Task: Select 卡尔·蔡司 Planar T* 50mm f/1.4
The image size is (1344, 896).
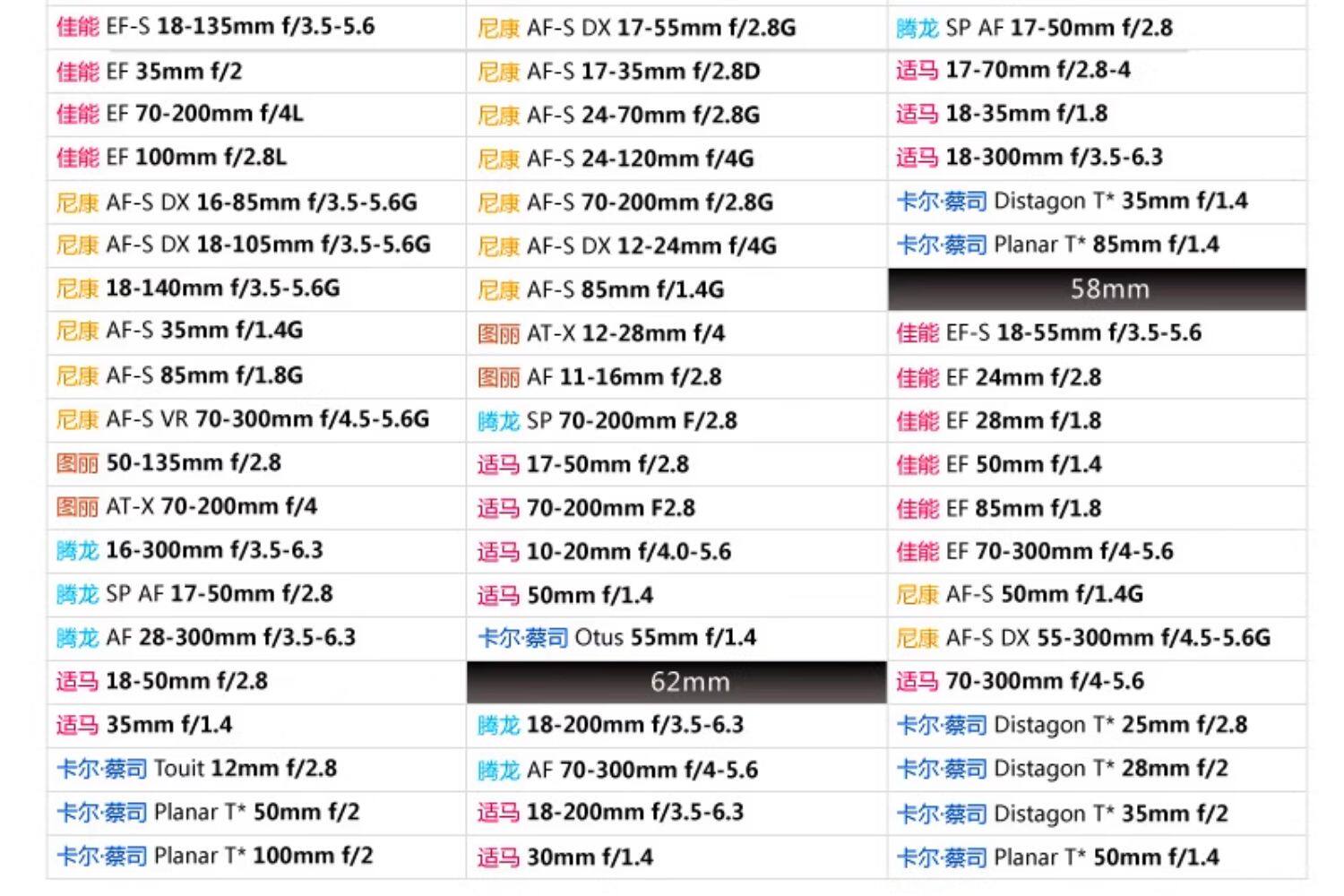Action: (1097, 857)
